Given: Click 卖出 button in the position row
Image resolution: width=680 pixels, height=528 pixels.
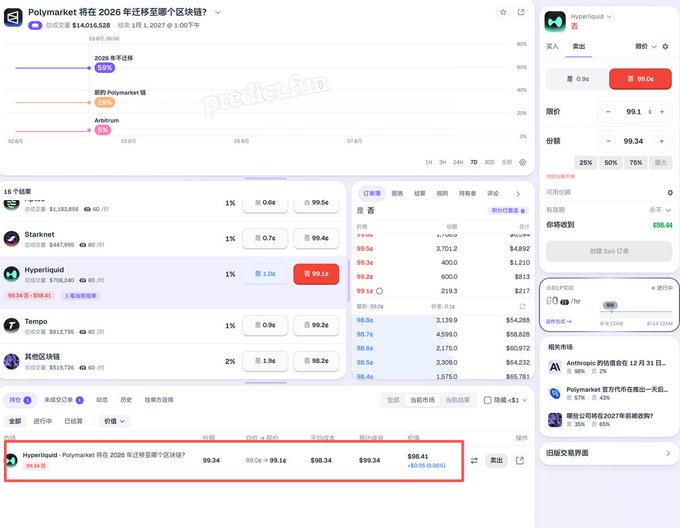Looking at the screenshot, I should [x=496, y=460].
